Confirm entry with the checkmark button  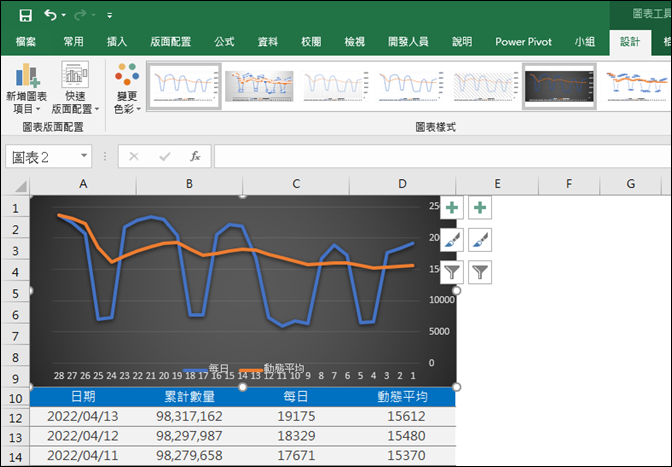pyautogui.click(x=165, y=156)
